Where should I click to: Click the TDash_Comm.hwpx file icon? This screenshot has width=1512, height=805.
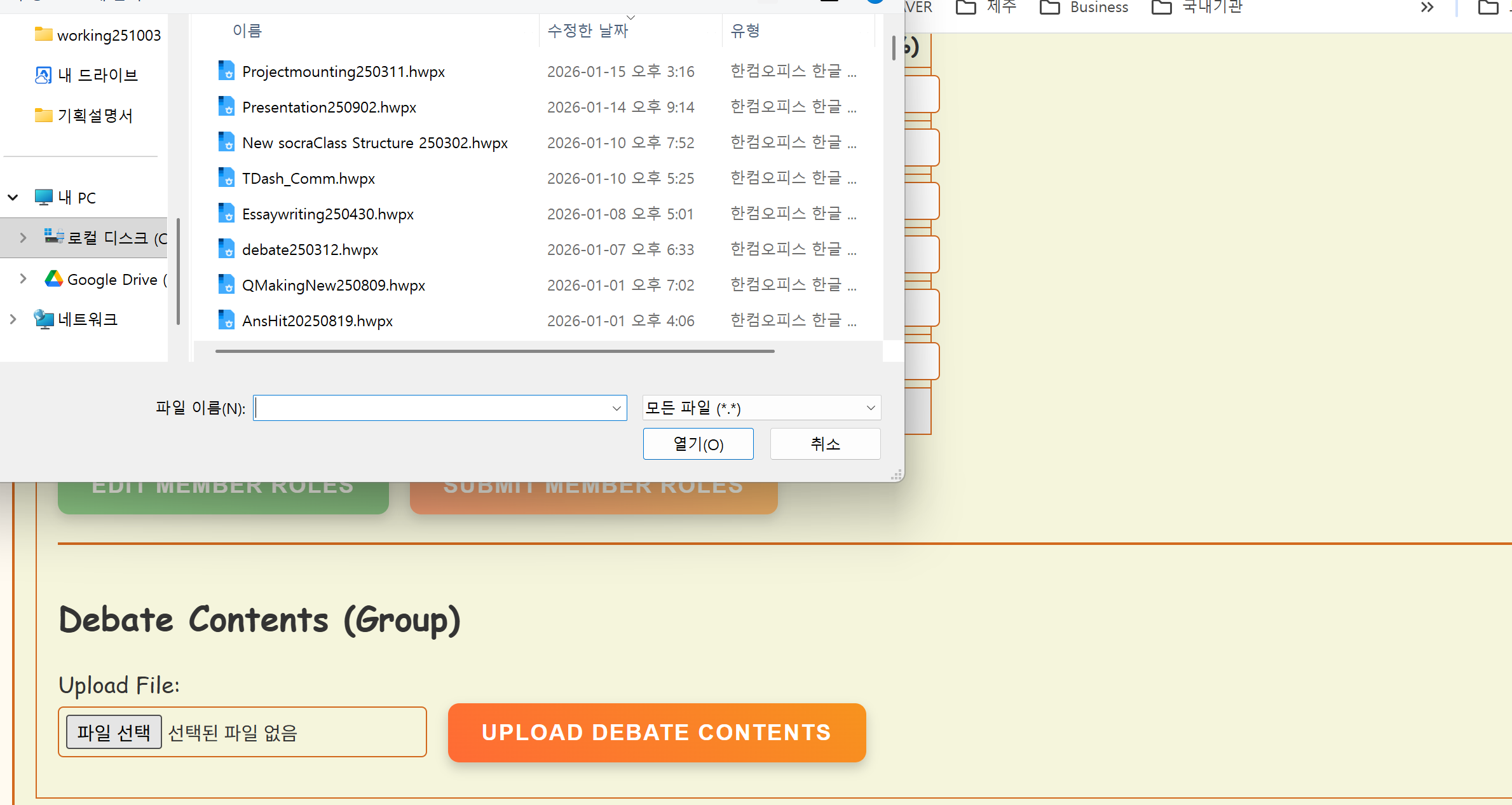(226, 178)
